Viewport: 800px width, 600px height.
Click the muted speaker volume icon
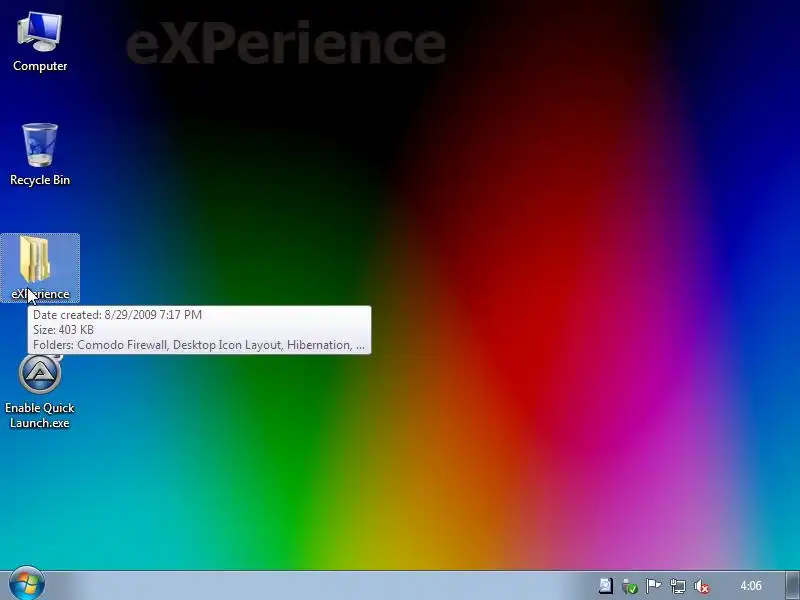702,586
